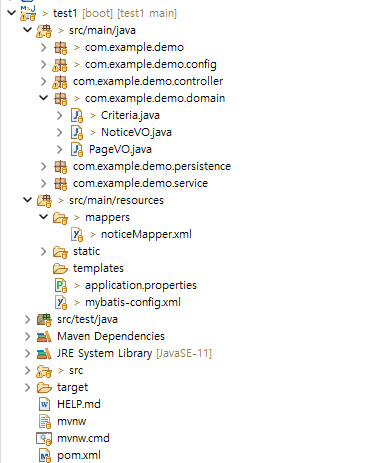Click the com.example.demo.service package icon
This screenshot has height=463, width=369.
pyautogui.click(x=61, y=184)
